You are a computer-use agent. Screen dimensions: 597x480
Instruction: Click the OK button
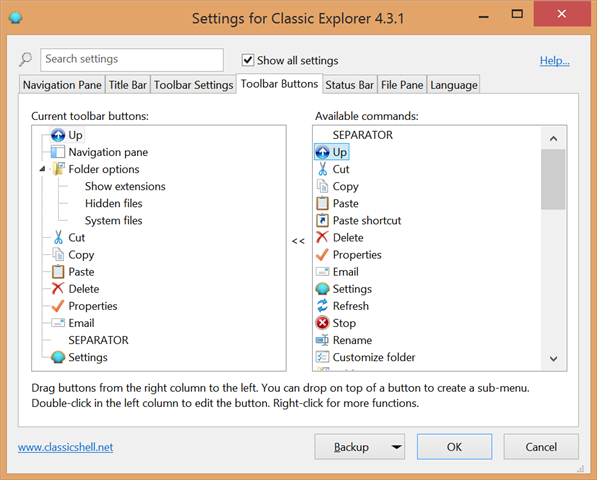pyautogui.click(x=454, y=447)
